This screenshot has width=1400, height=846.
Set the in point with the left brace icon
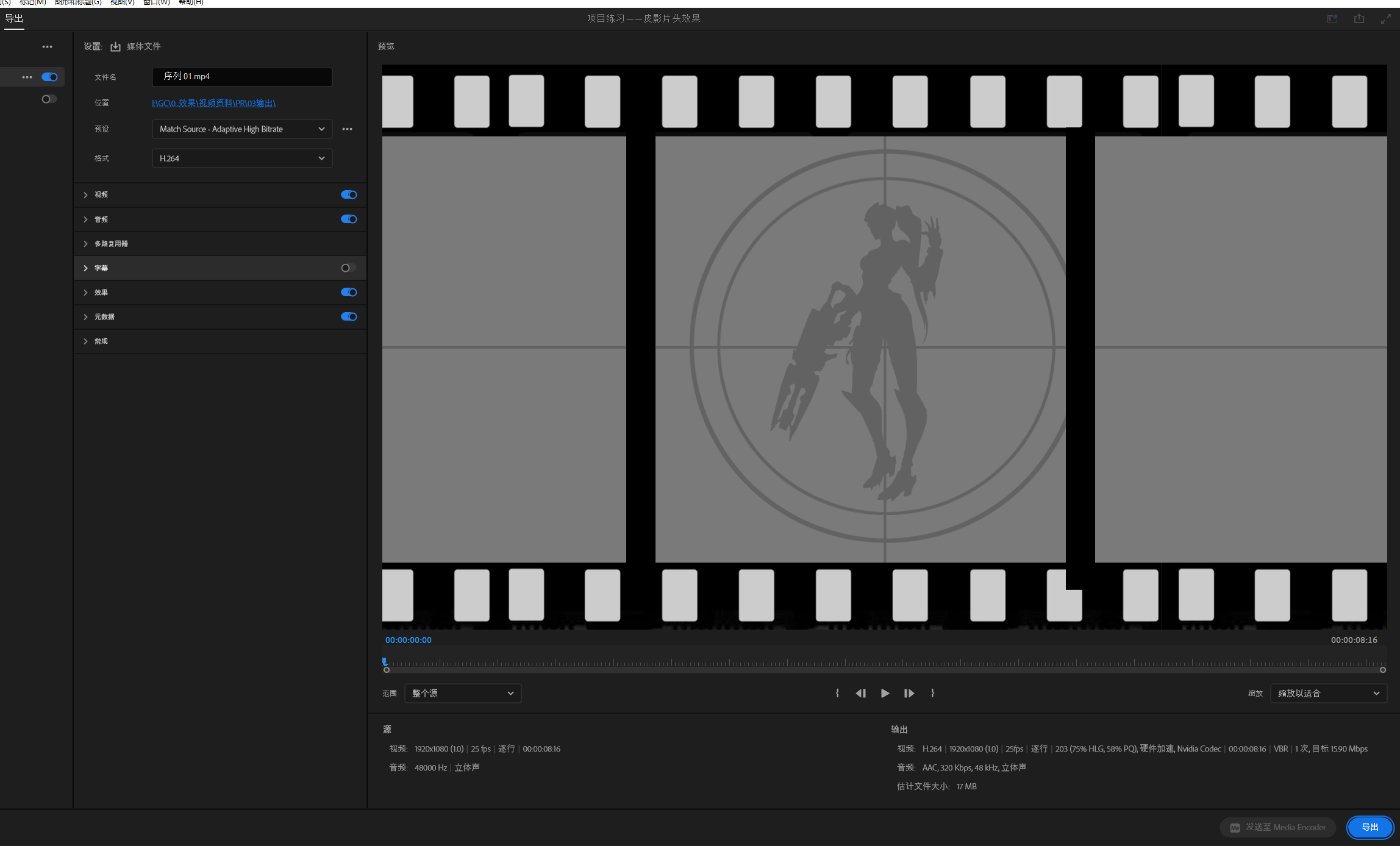(x=837, y=693)
